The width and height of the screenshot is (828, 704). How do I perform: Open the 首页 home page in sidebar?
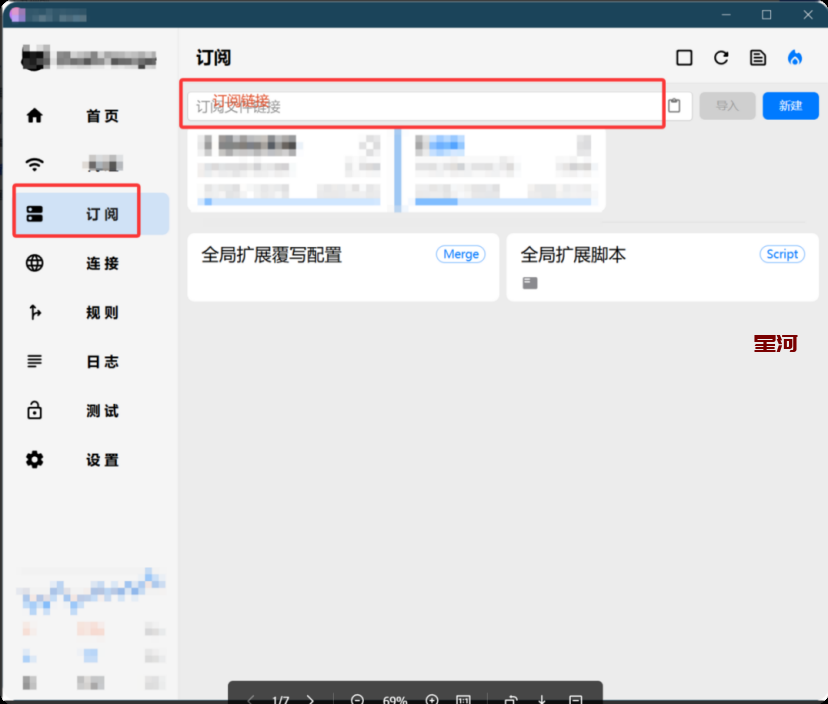90,116
